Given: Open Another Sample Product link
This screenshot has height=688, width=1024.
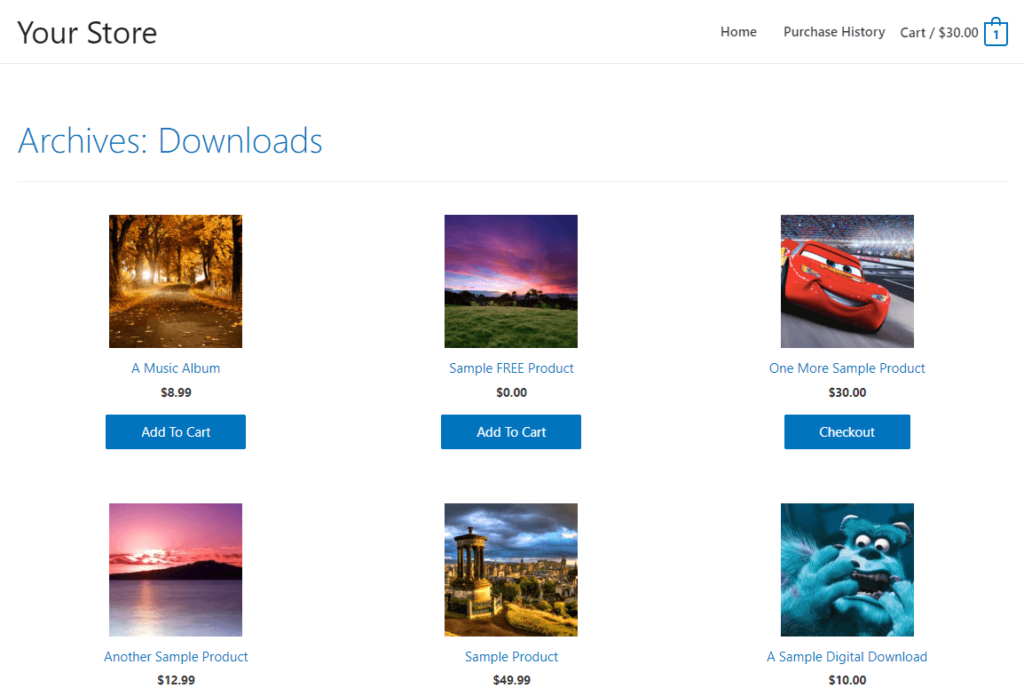Looking at the screenshot, I should [x=176, y=657].
